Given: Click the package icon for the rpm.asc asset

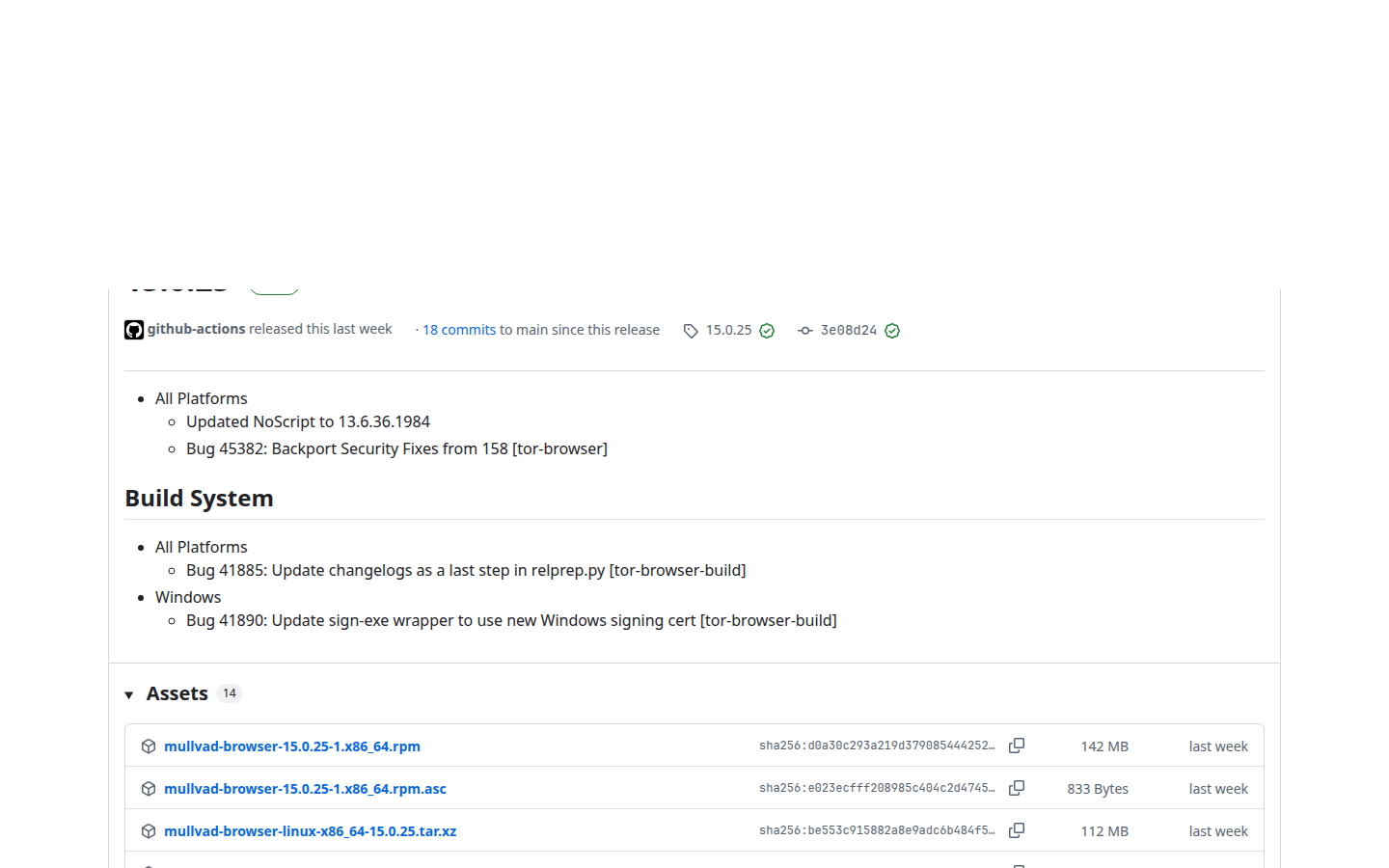Looking at the screenshot, I should [x=149, y=789].
